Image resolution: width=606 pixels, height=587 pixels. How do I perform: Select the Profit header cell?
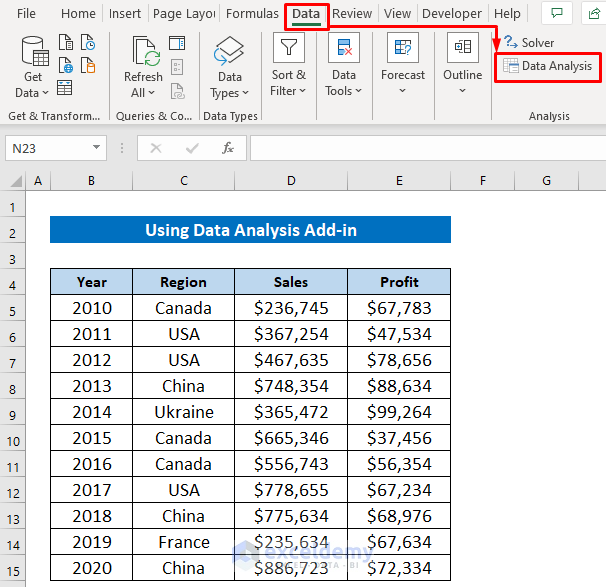pos(399,282)
